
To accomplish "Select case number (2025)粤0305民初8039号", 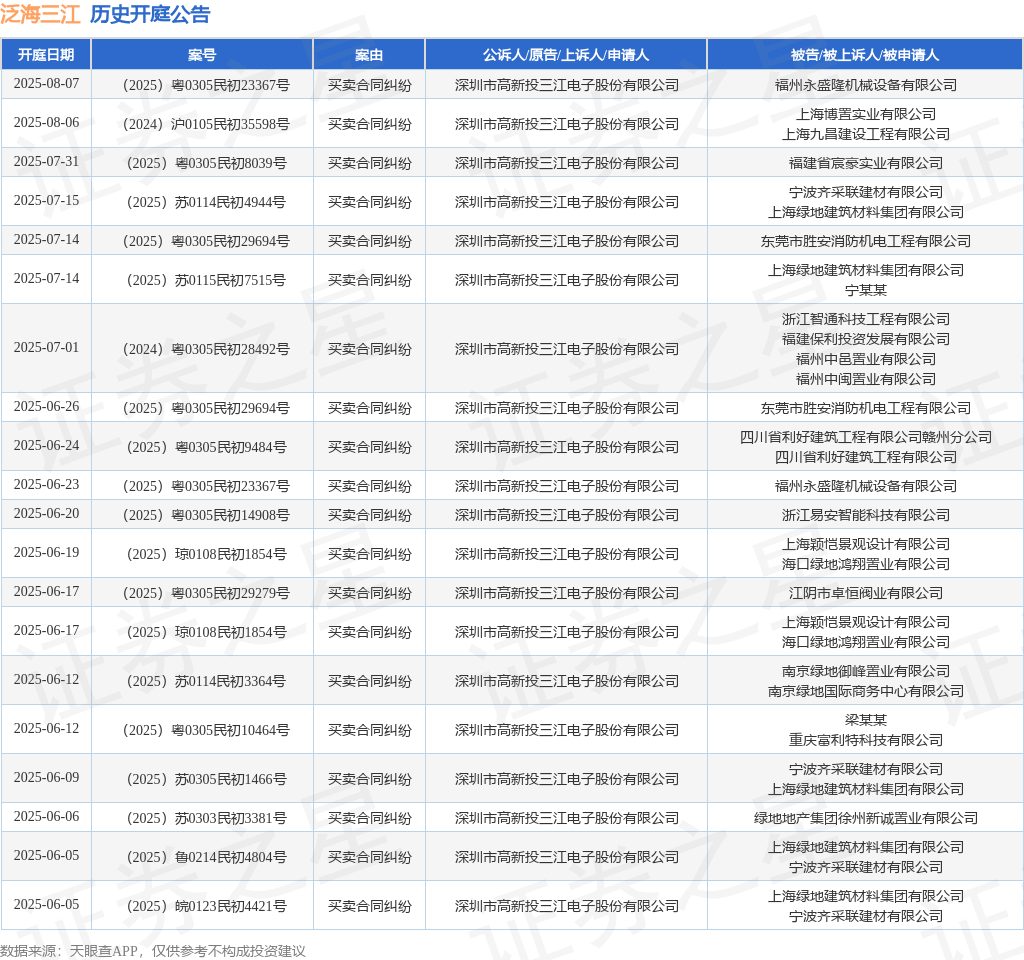I will tap(205, 163).
